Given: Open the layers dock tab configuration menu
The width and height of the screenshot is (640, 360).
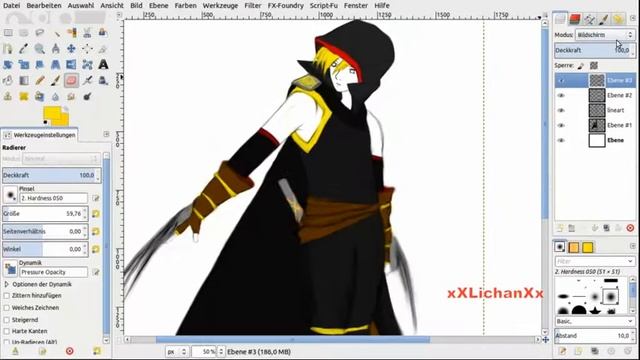Looking at the screenshot, I should click(632, 18).
